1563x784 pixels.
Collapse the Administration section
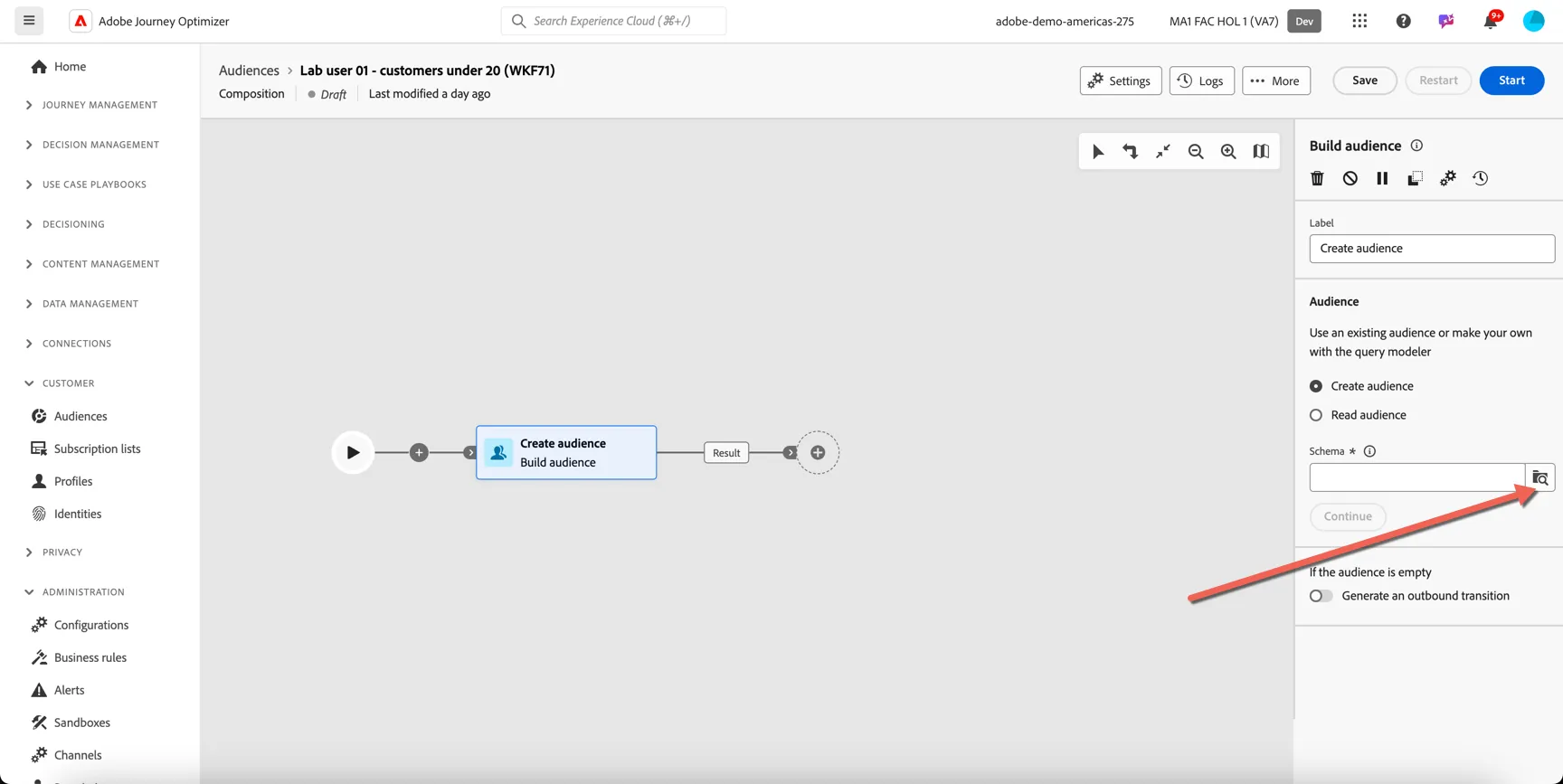[x=75, y=592]
